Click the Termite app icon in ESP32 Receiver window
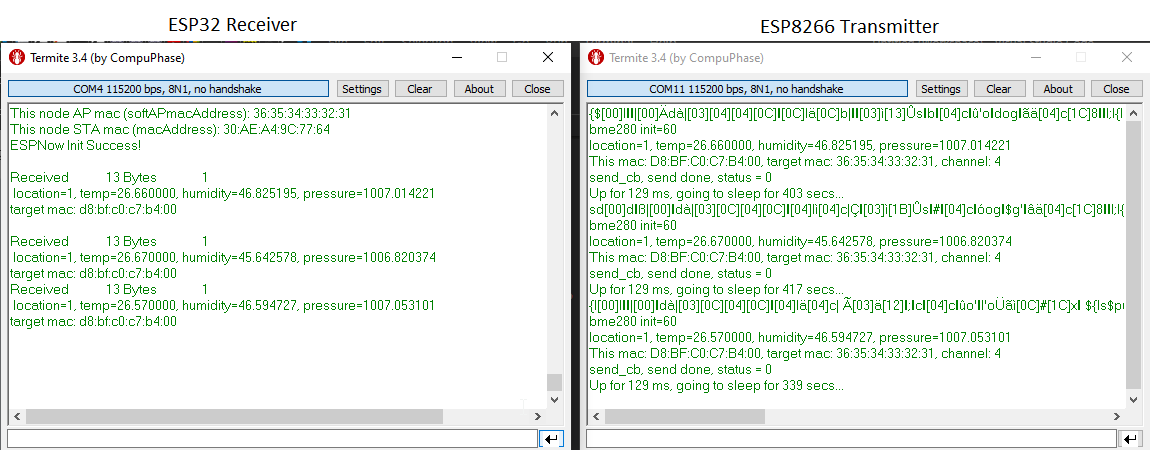The width and height of the screenshot is (1150, 450). [16, 57]
